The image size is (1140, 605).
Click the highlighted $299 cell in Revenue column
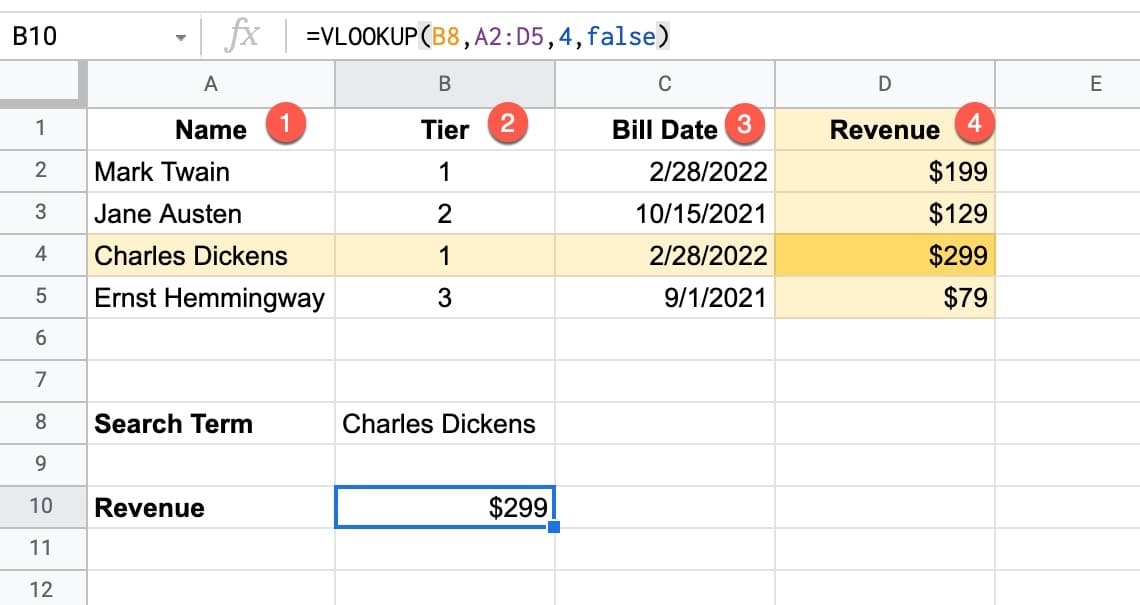click(x=884, y=255)
